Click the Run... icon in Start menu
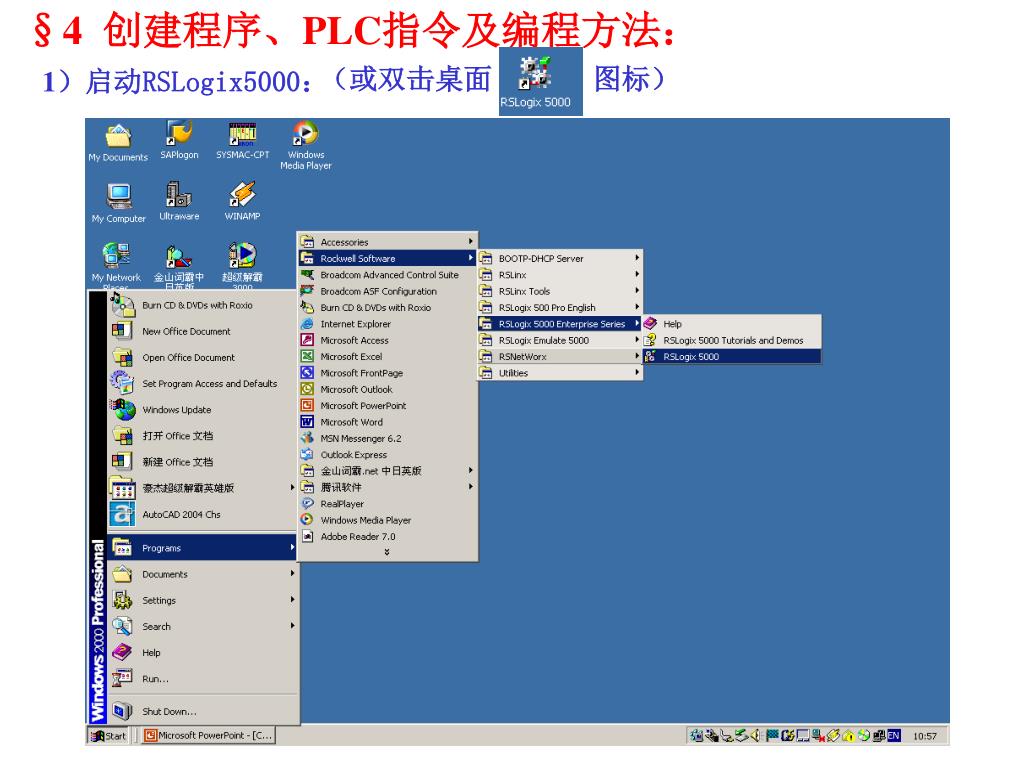Screen dimensions: 1024x768 [122, 678]
